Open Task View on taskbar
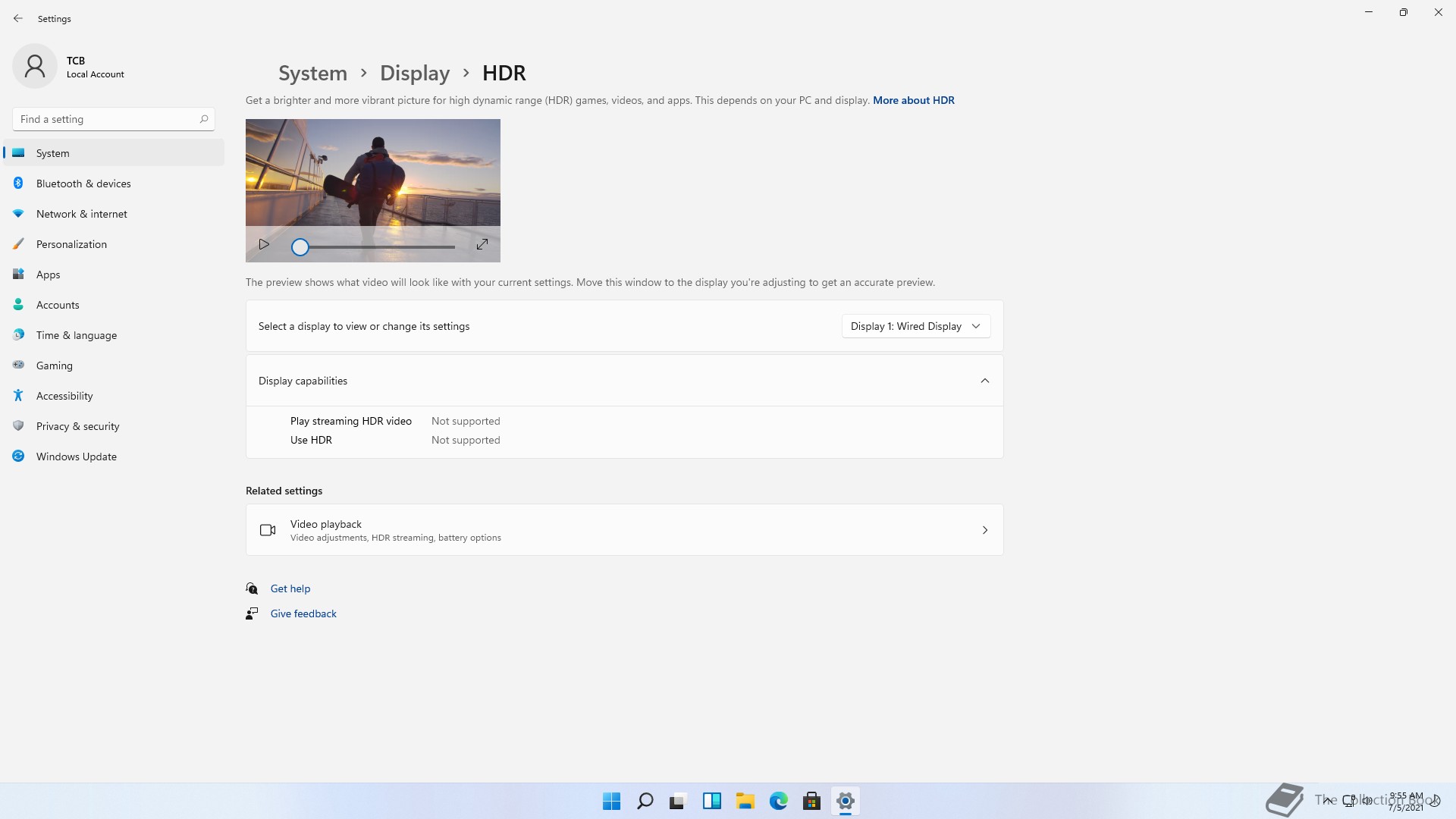Screen dimensions: 1456x819 pos(678,801)
